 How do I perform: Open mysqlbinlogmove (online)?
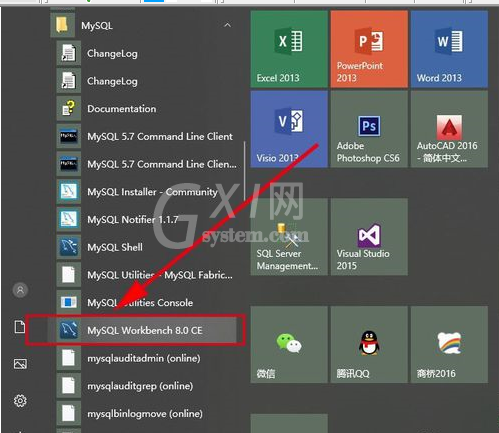[x=145, y=414]
